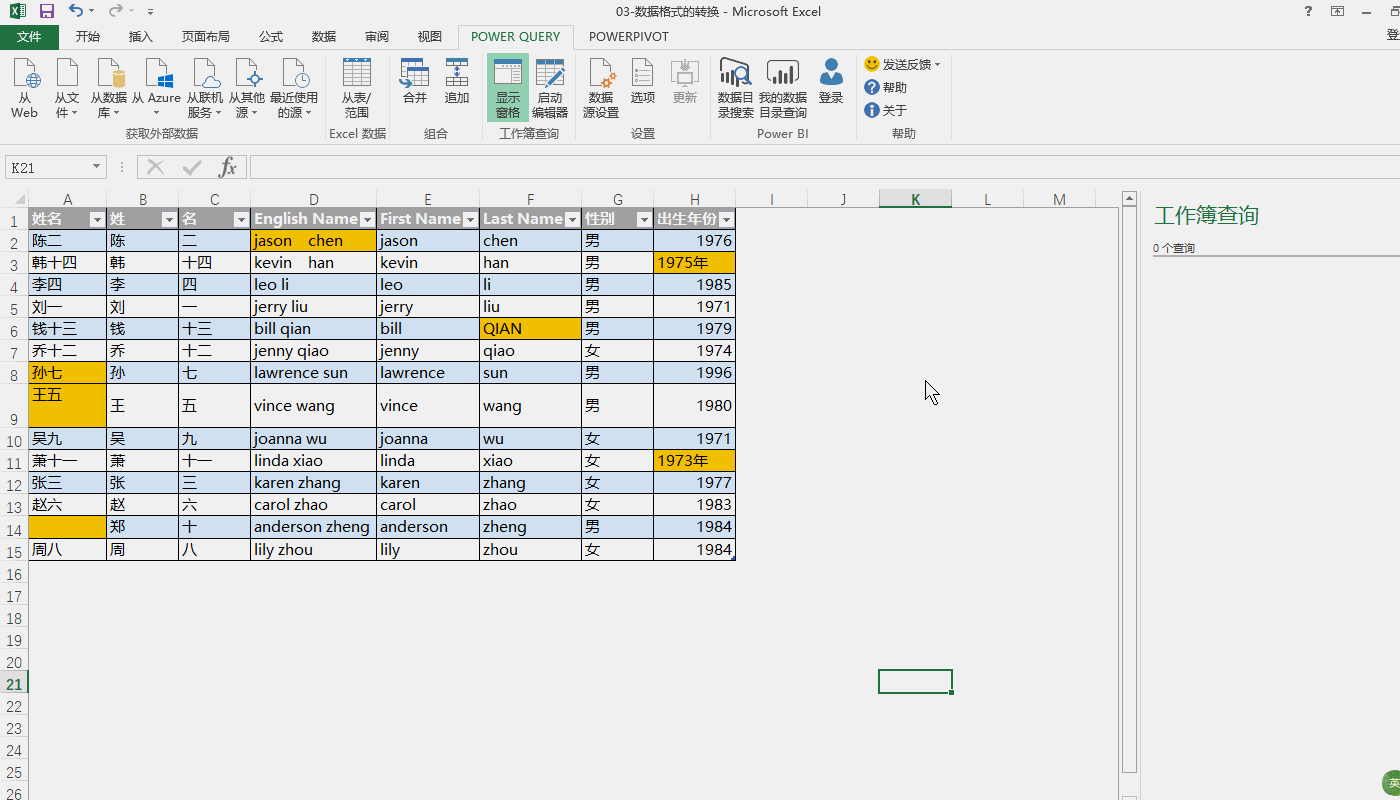Toggle Show Pane (显示窗格) button
The image size is (1400, 800).
(508, 87)
